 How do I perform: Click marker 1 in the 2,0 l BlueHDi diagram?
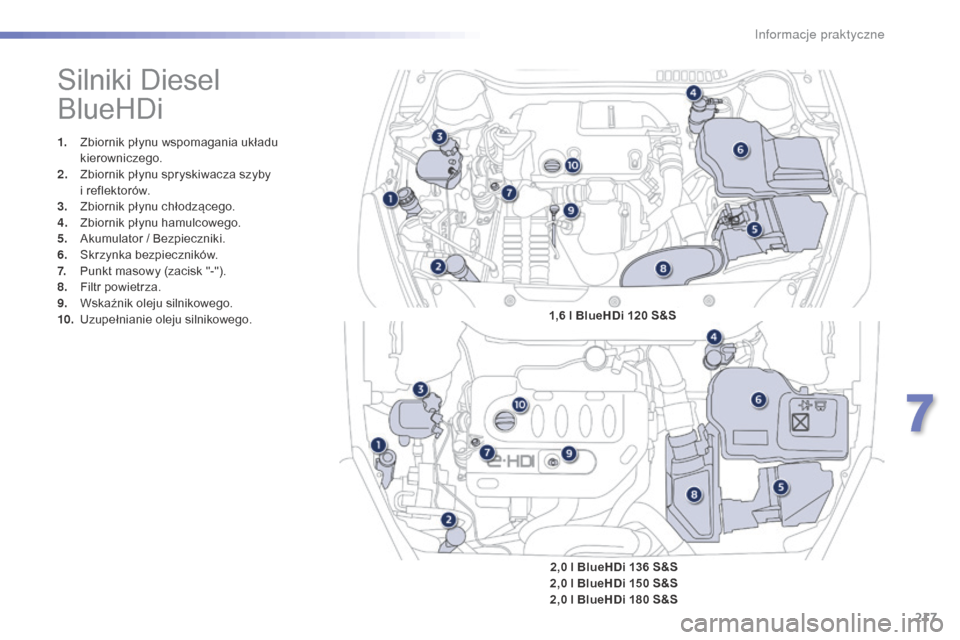pyautogui.click(x=378, y=445)
